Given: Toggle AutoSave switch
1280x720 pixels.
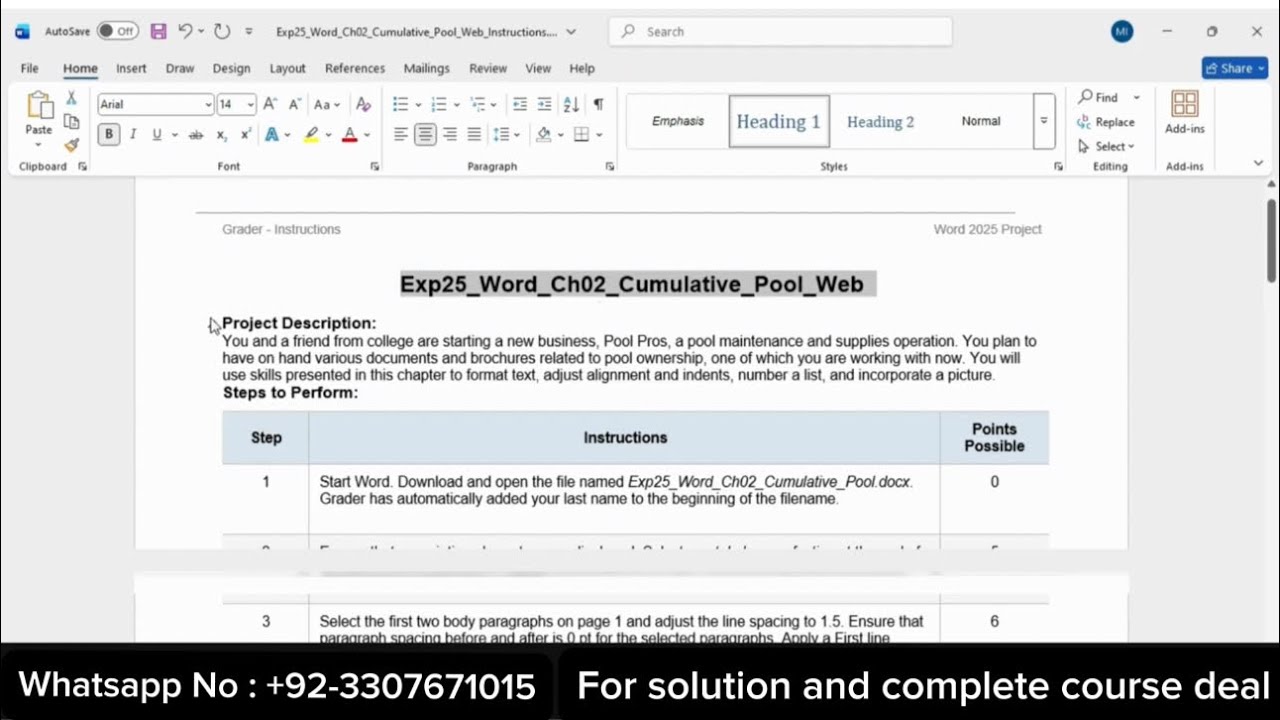Looking at the screenshot, I should pos(118,31).
